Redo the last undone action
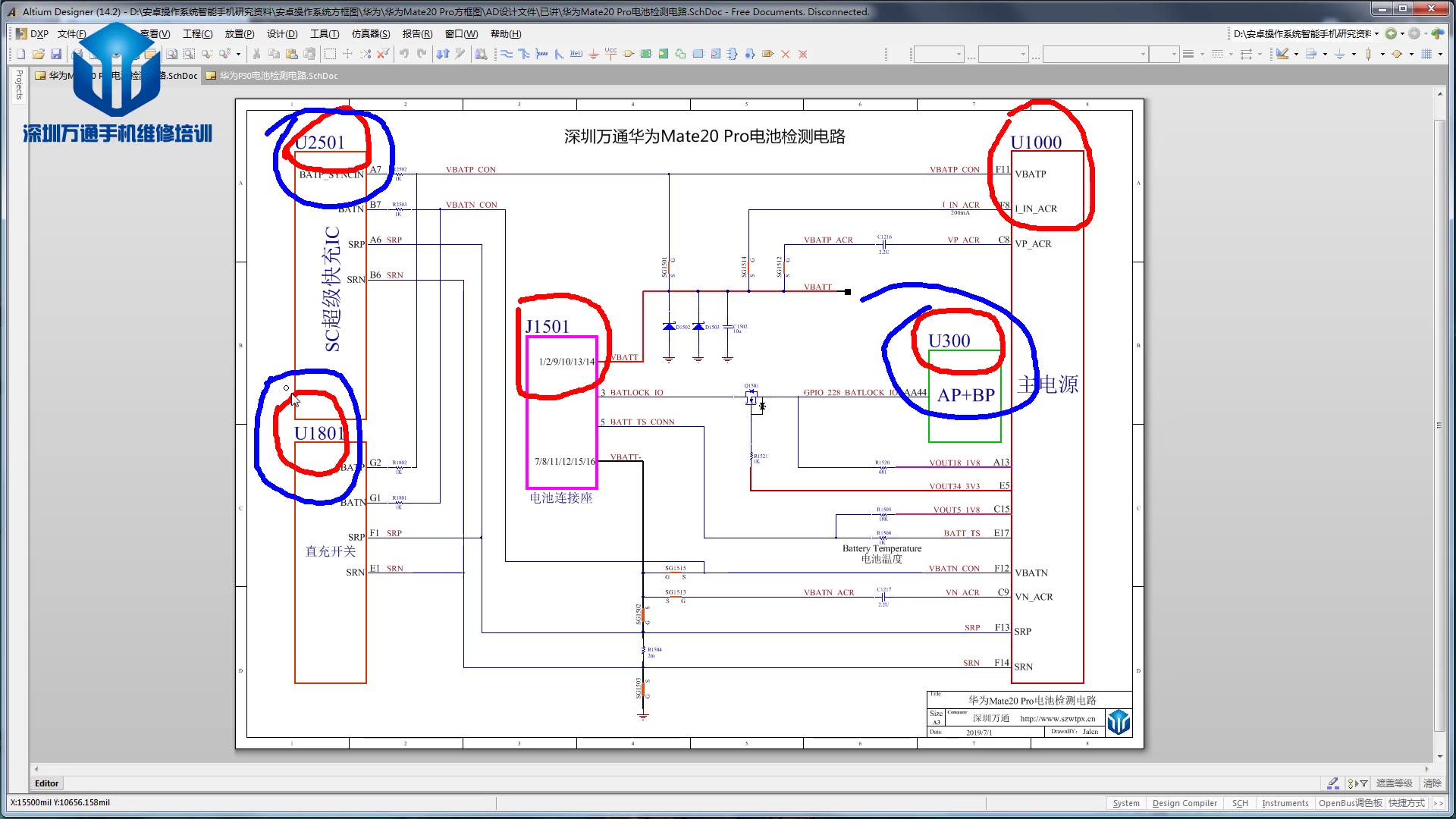The image size is (1456, 819). [422, 54]
